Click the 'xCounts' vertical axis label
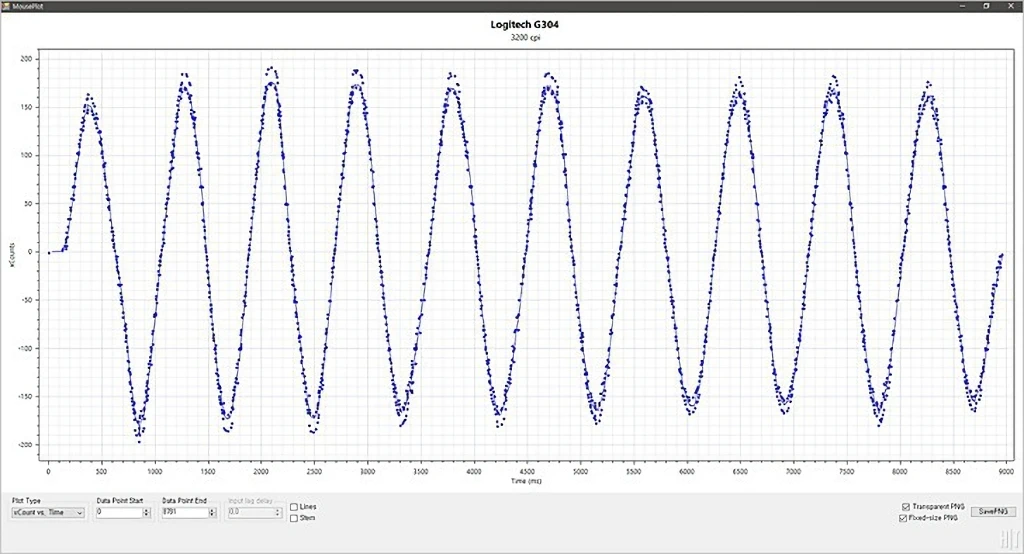1024x554 pixels. pos(11,254)
